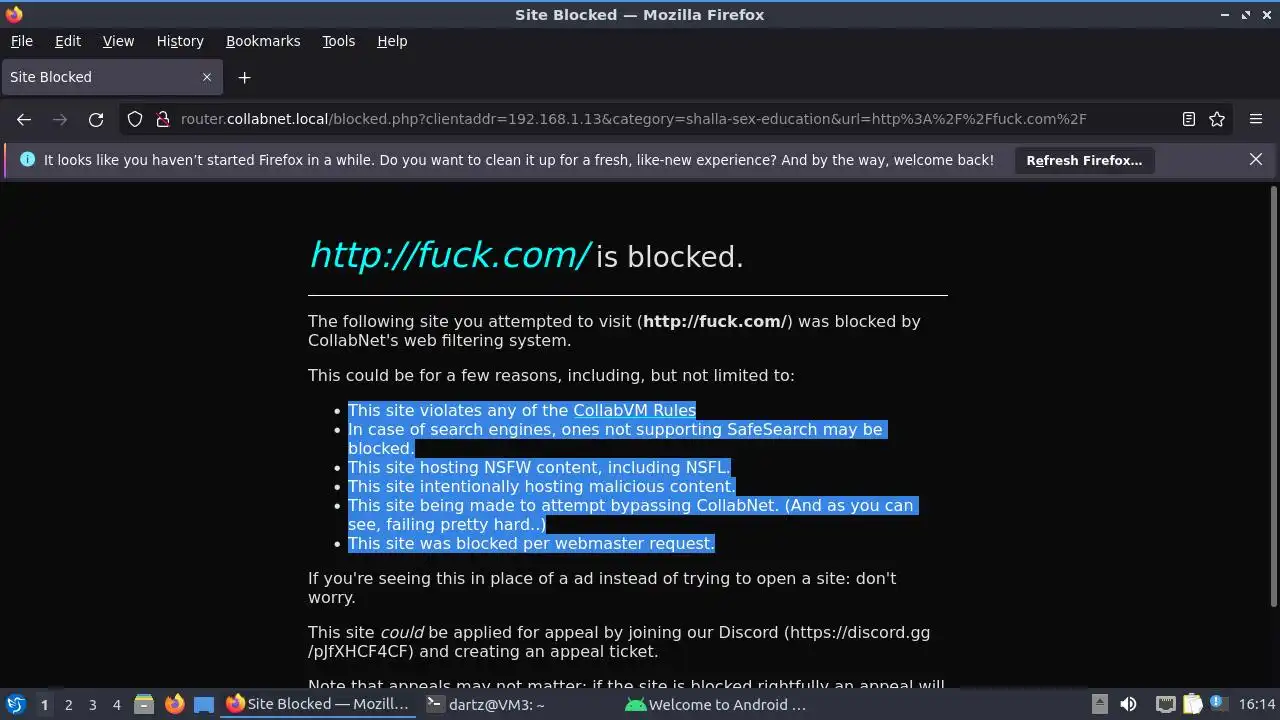The height and width of the screenshot is (720, 1280).
Task: Click 'This site hosting NSFW content' bullet
Action: [539, 467]
